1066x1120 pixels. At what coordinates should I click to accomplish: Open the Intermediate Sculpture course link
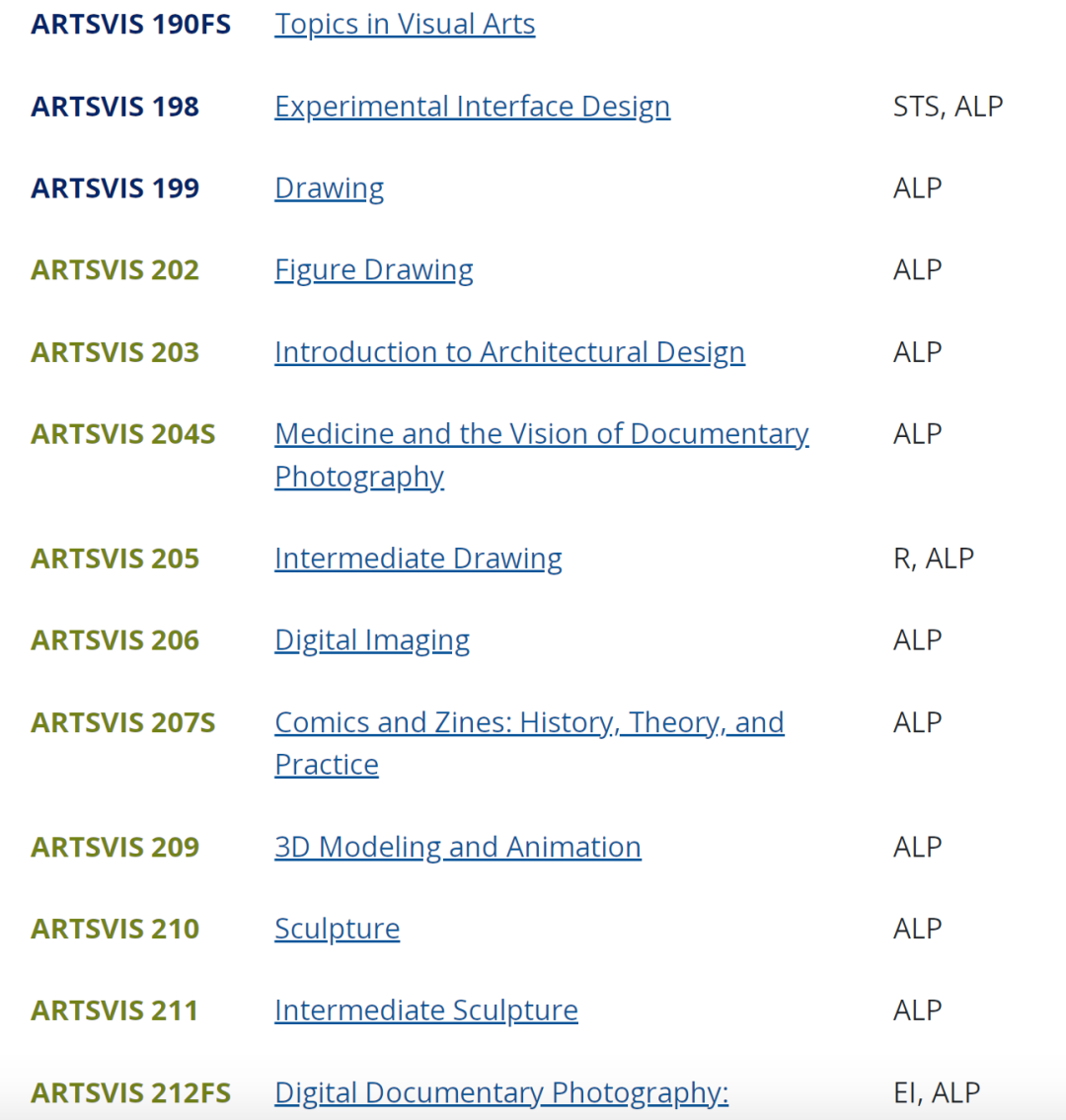425,1010
